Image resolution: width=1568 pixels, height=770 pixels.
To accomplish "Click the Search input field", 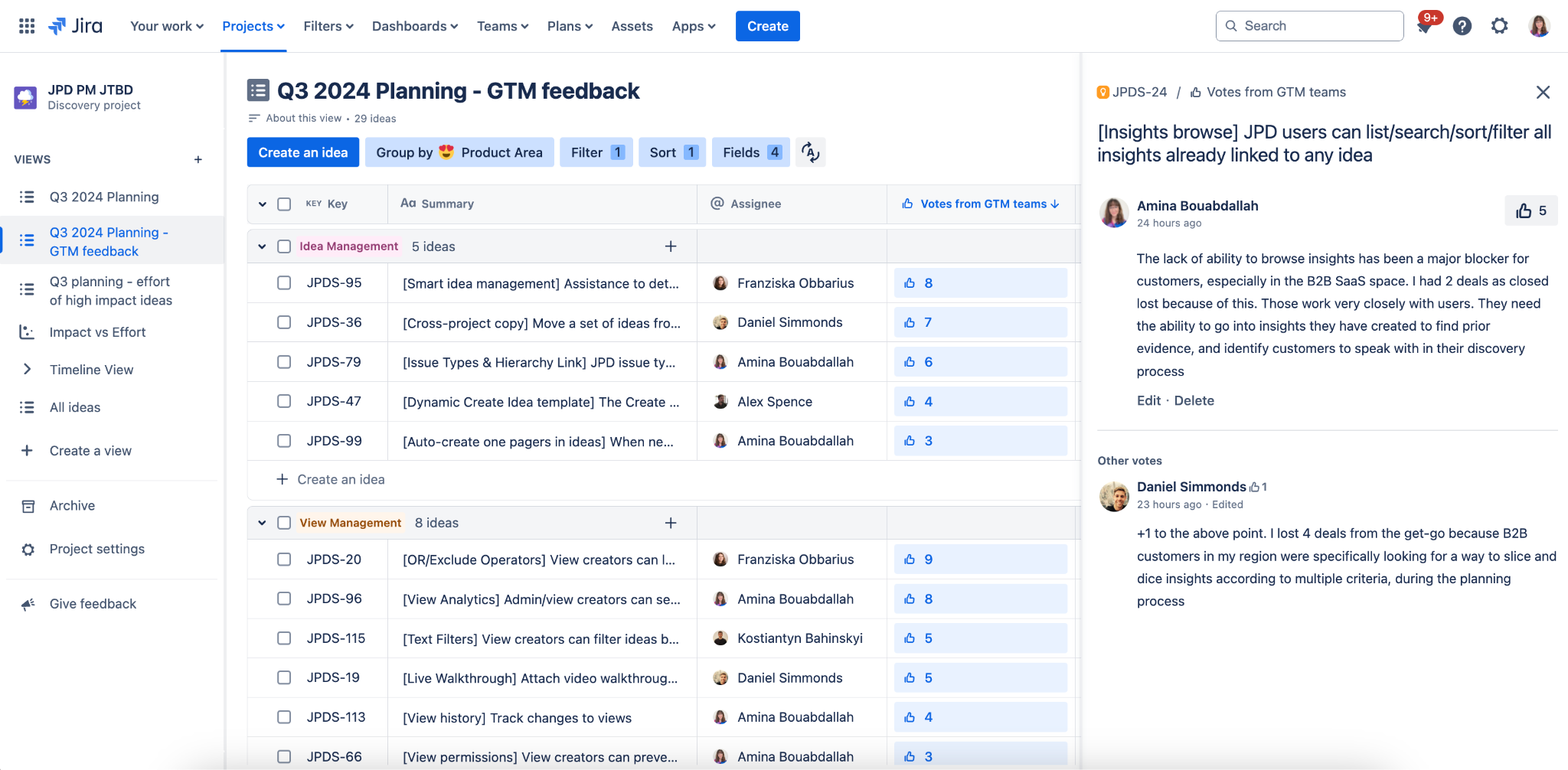I will [1309, 26].
